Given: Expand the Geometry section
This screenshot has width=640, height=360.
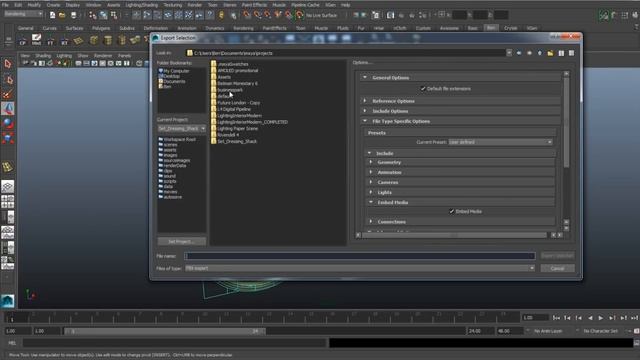Looking at the screenshot, I should tap(371, 162).
